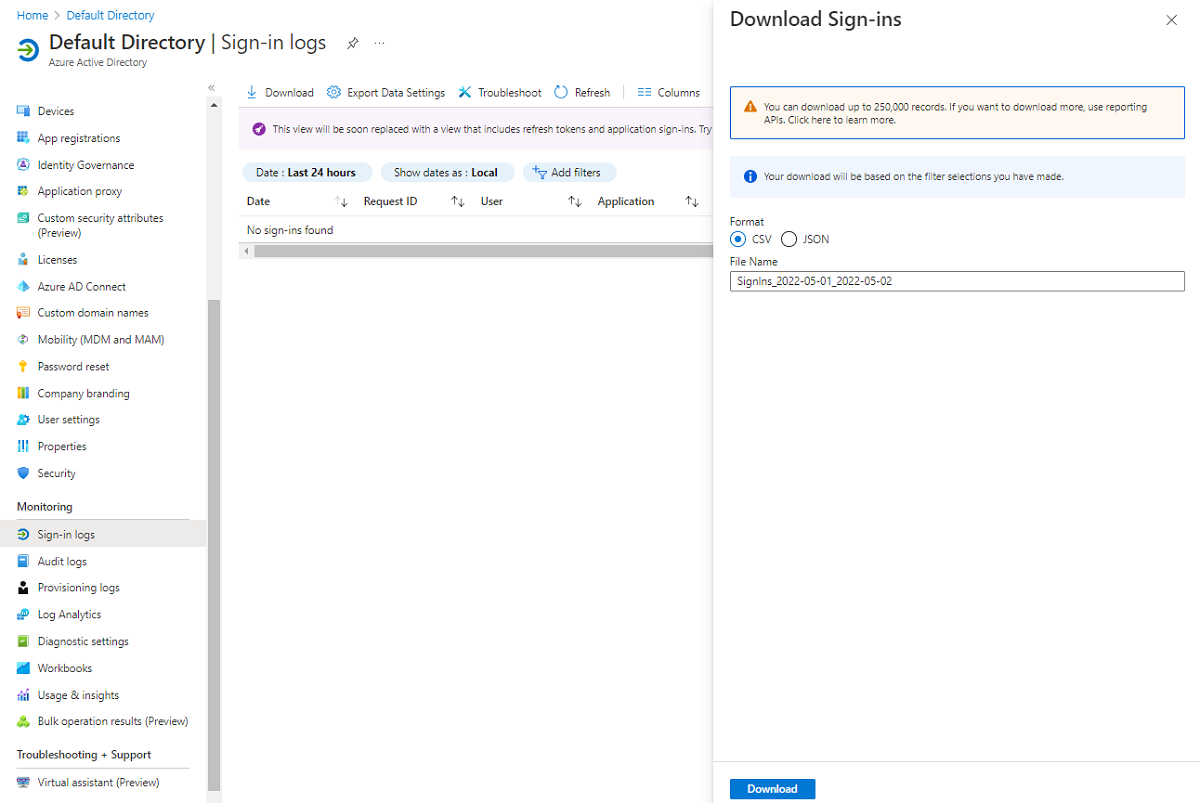This screenshot has height=803, width=1200.
Task: Click the Virtual assistant icon
Action: pyautogui.click(x=23, y=782)
